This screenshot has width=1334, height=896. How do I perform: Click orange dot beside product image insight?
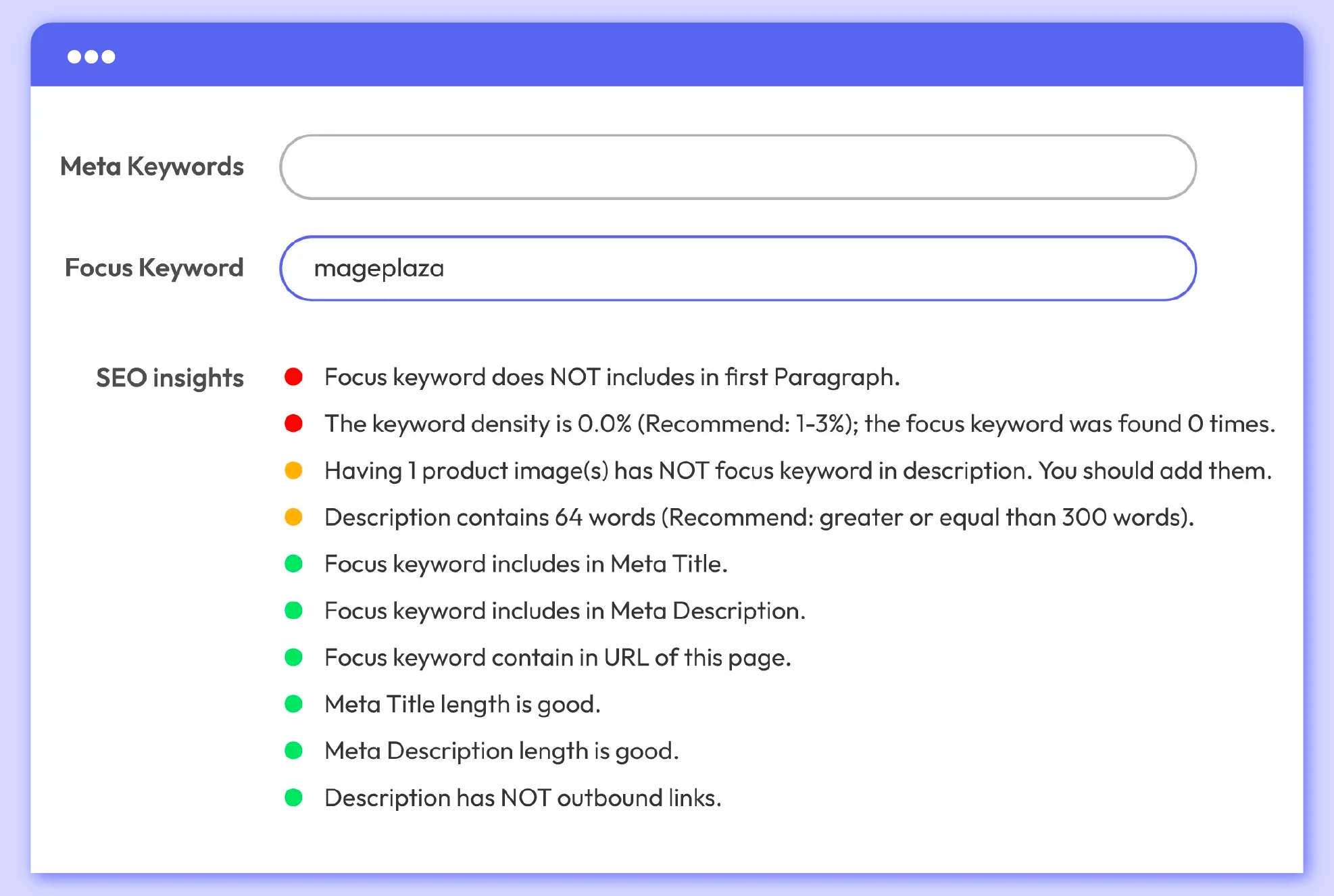(293, 470)
